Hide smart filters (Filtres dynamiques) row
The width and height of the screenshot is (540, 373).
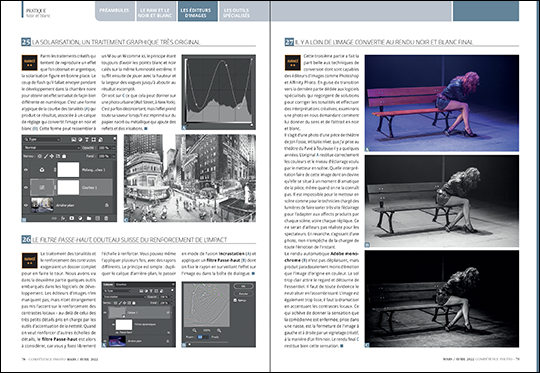[x=113, y=324]
